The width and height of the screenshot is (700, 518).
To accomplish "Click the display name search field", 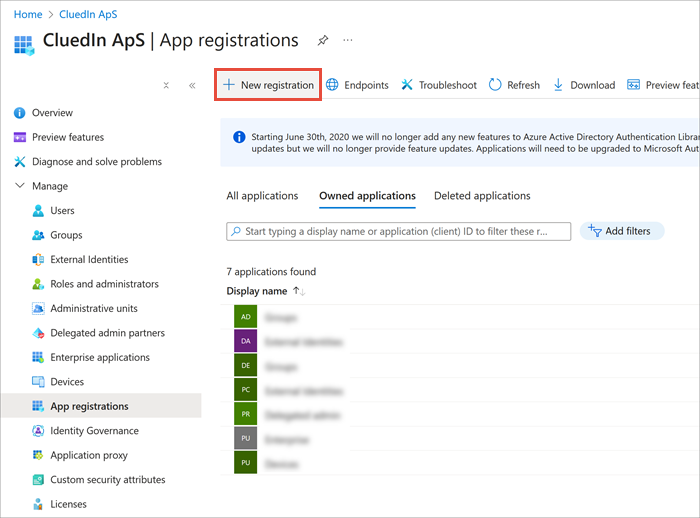I will click(398, 231).
